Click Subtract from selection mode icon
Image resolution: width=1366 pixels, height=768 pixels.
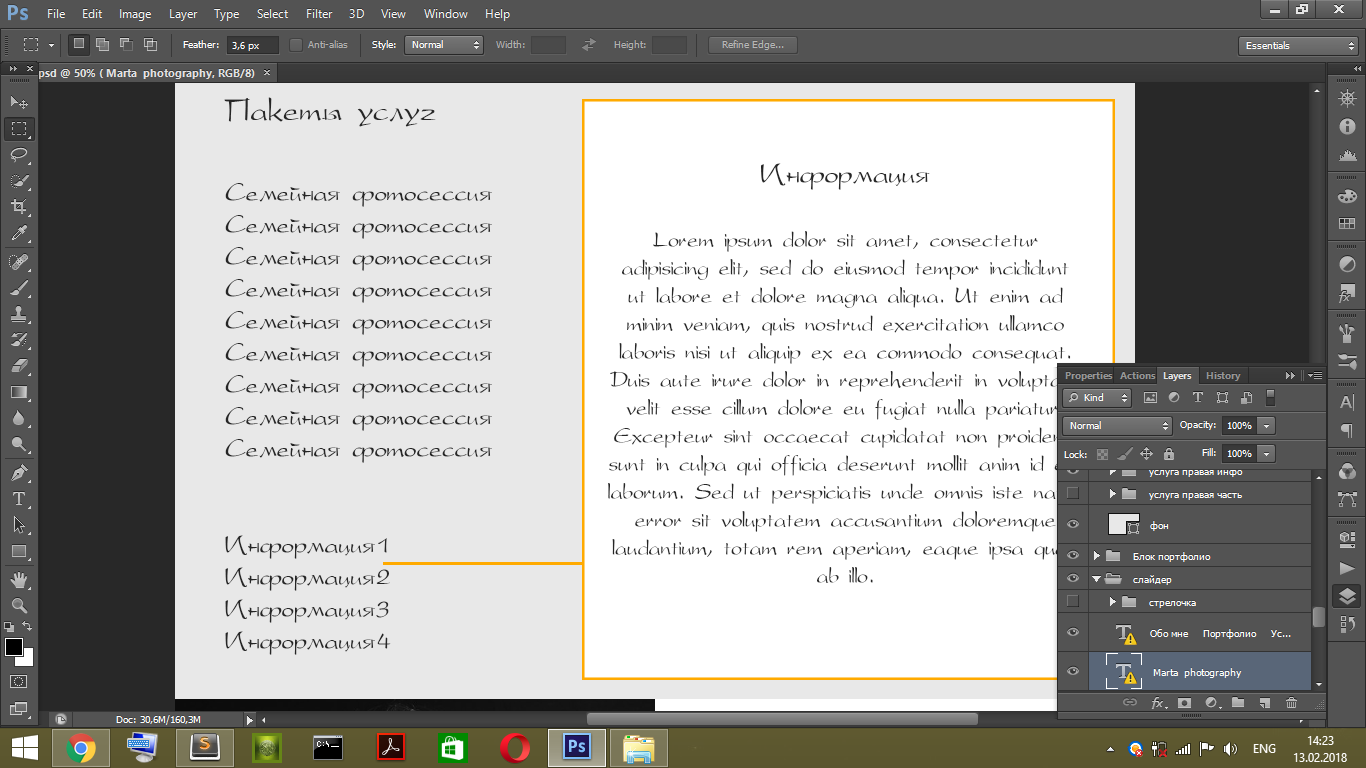126,45
